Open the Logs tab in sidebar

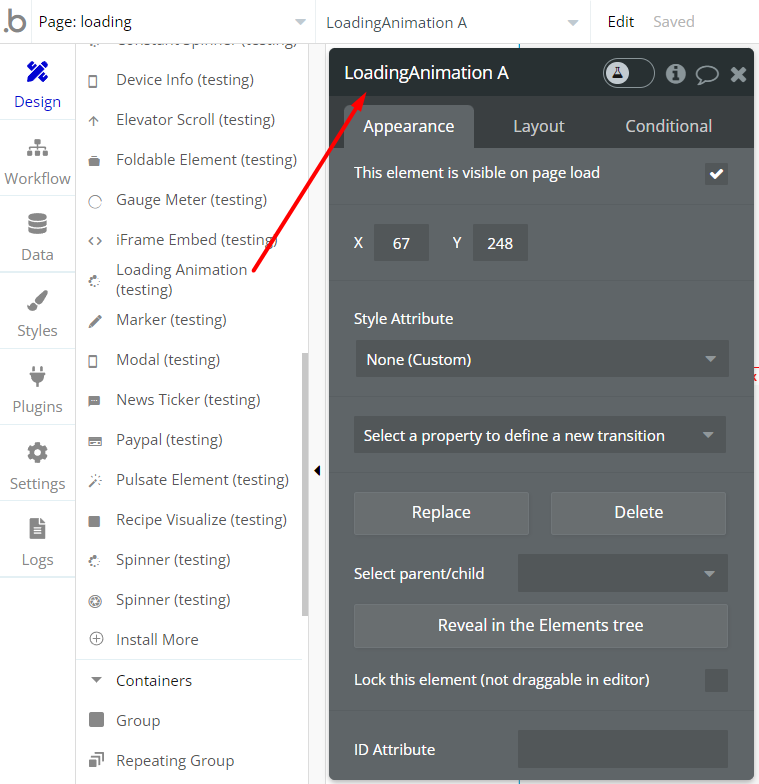[x=38, y=542]
